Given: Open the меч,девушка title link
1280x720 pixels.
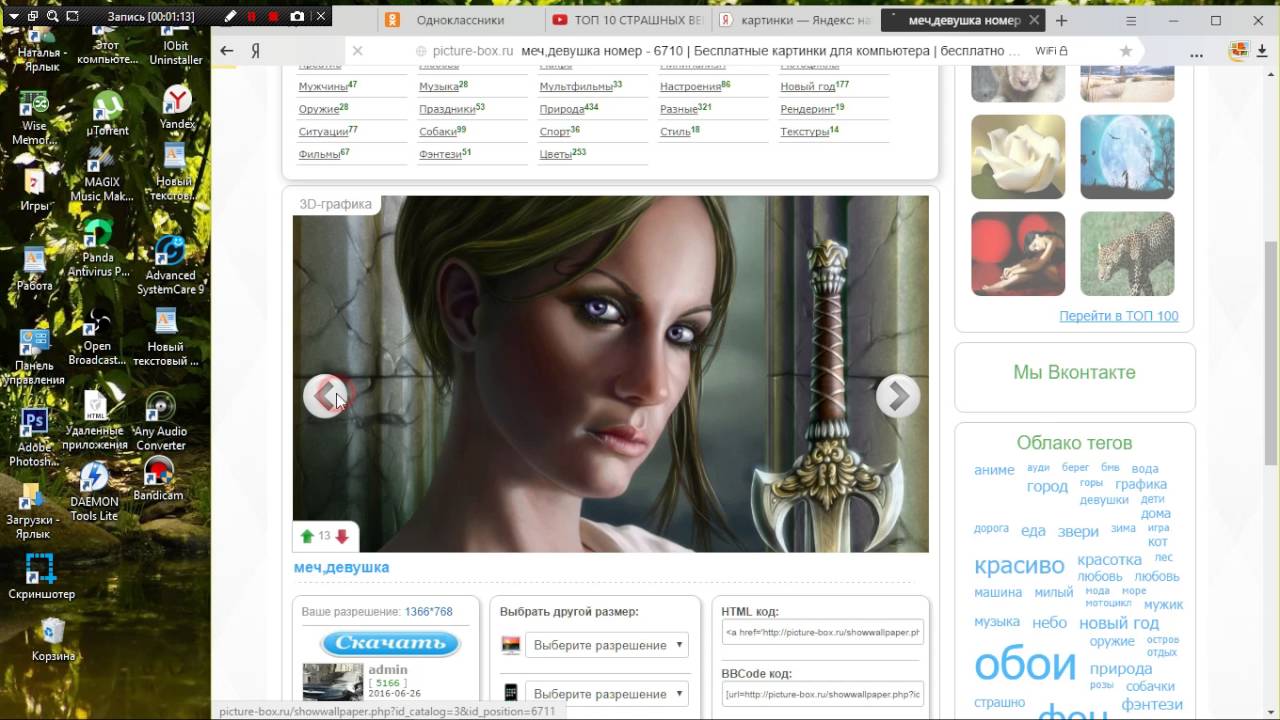Looking at the screenshot, I should [341, 567].
